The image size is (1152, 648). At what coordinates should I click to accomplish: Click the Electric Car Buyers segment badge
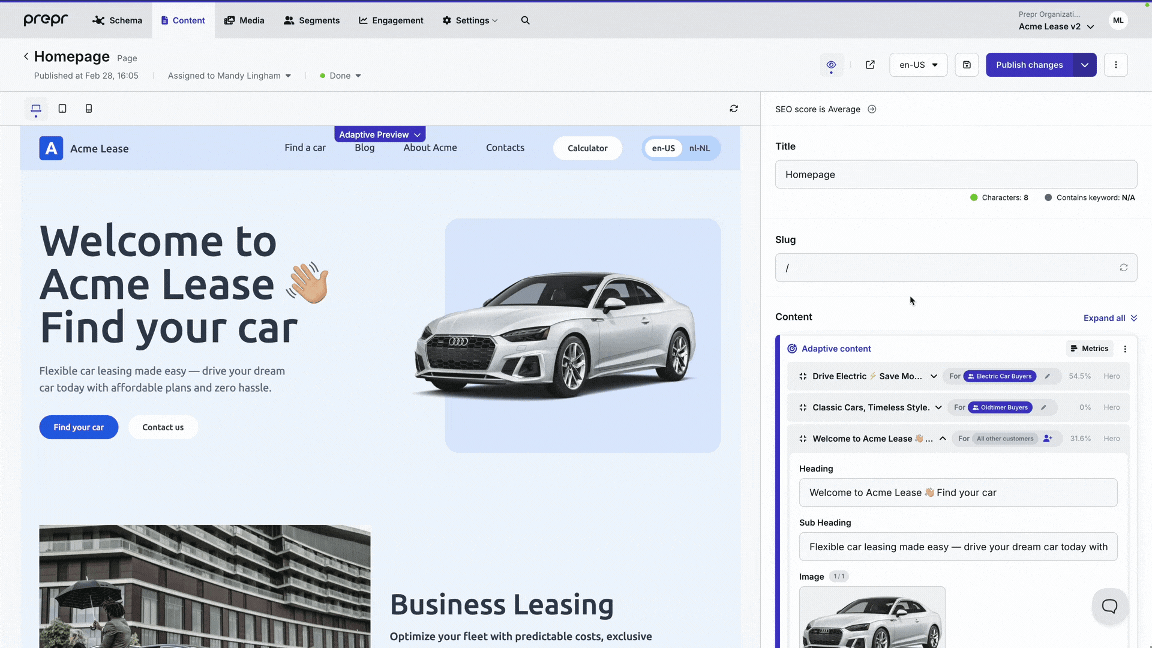[x=1000, y=376]
